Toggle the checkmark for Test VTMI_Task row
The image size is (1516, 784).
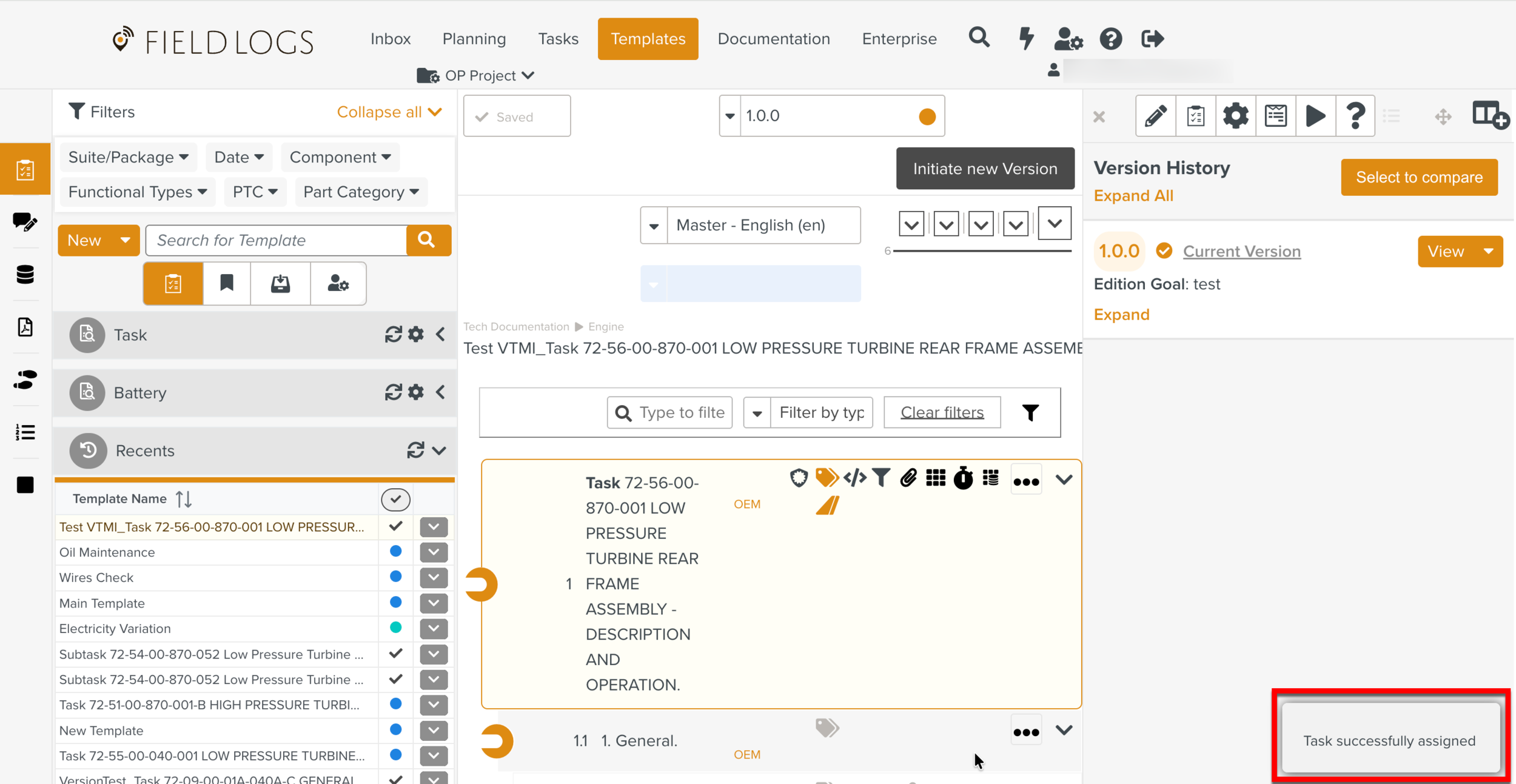[x=395, y=526]
